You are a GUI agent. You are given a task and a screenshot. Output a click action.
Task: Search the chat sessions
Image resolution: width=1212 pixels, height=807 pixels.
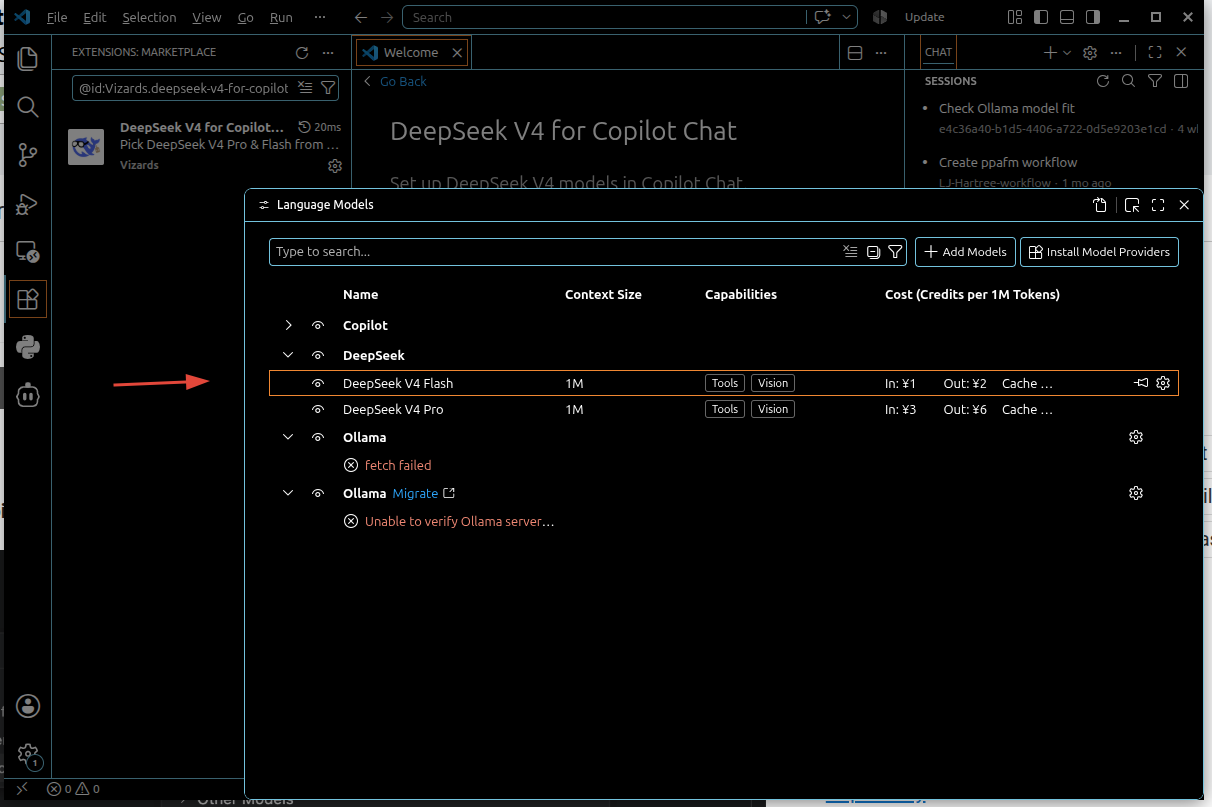(1128, 81)
